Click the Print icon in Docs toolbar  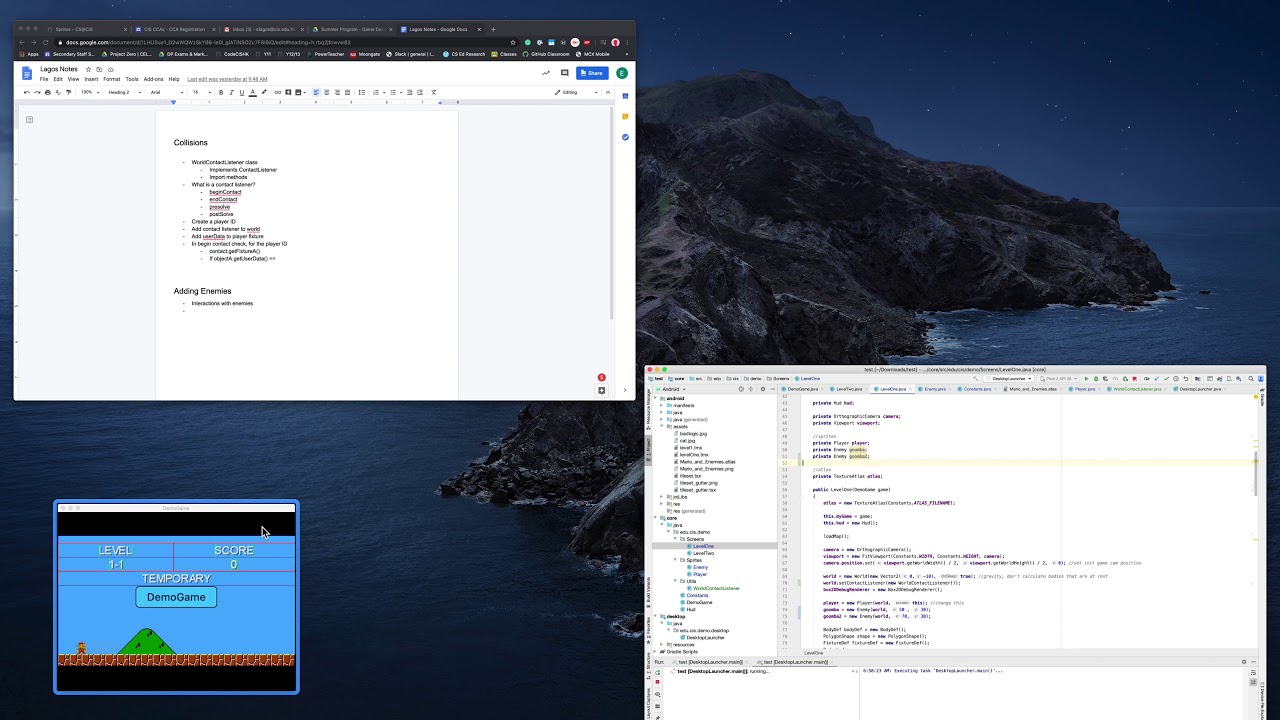click(47, 92)
